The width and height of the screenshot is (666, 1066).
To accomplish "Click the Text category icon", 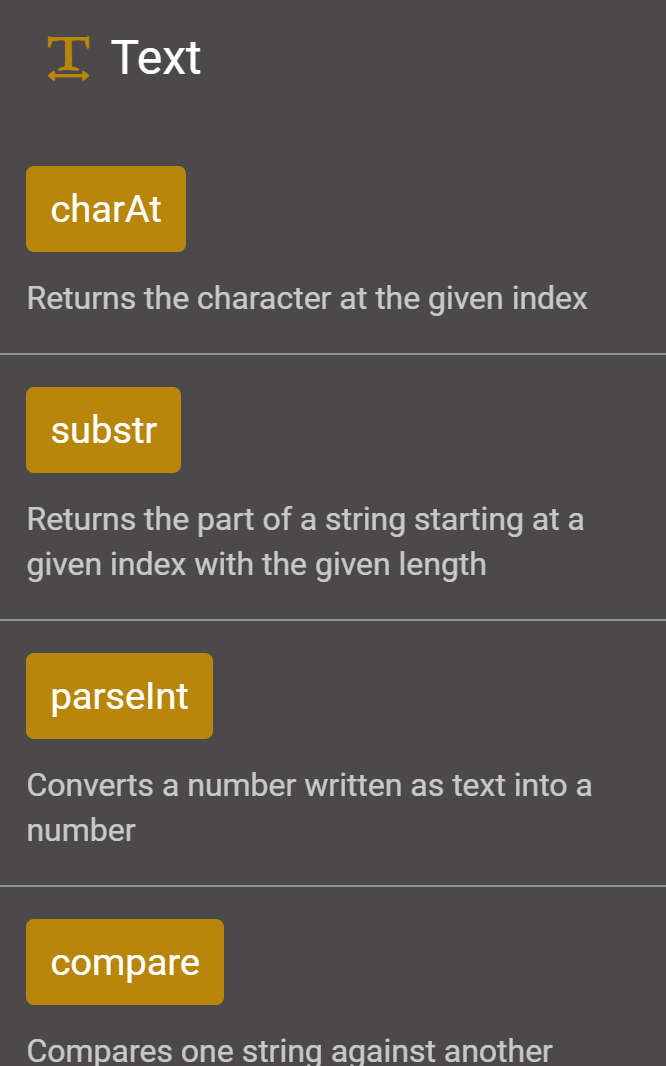I will [x=66, y=57].
